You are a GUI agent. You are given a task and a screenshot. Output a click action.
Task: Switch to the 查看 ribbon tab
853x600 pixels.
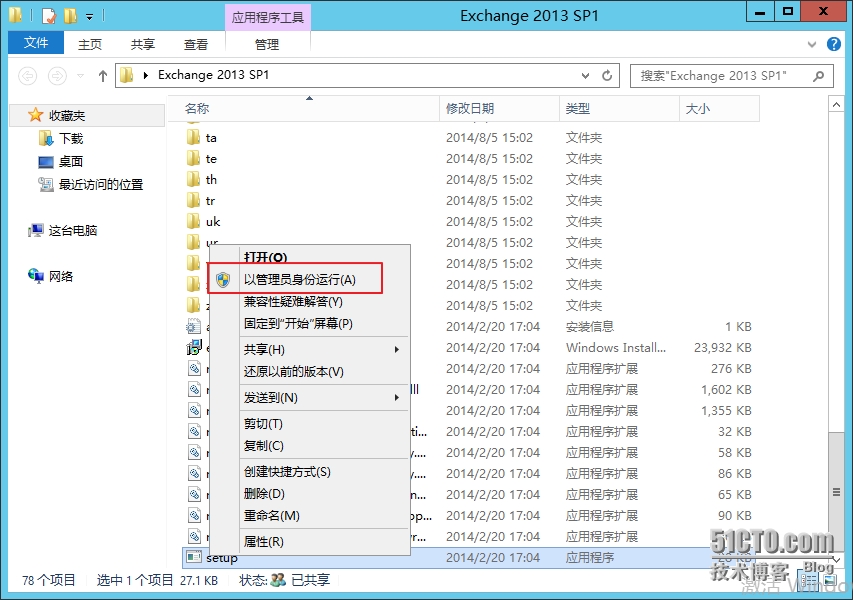pos(195,43)
